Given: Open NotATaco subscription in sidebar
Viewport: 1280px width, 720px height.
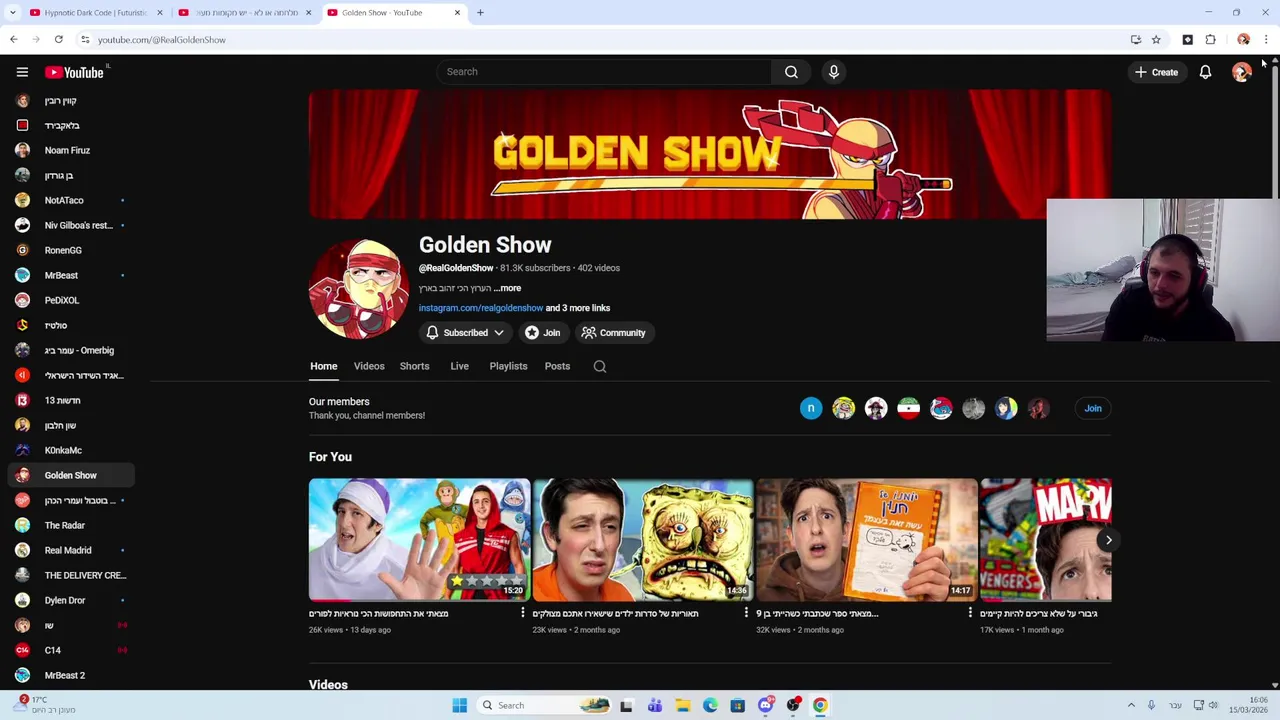Looking at the screenshot, I should click(70, 200).
